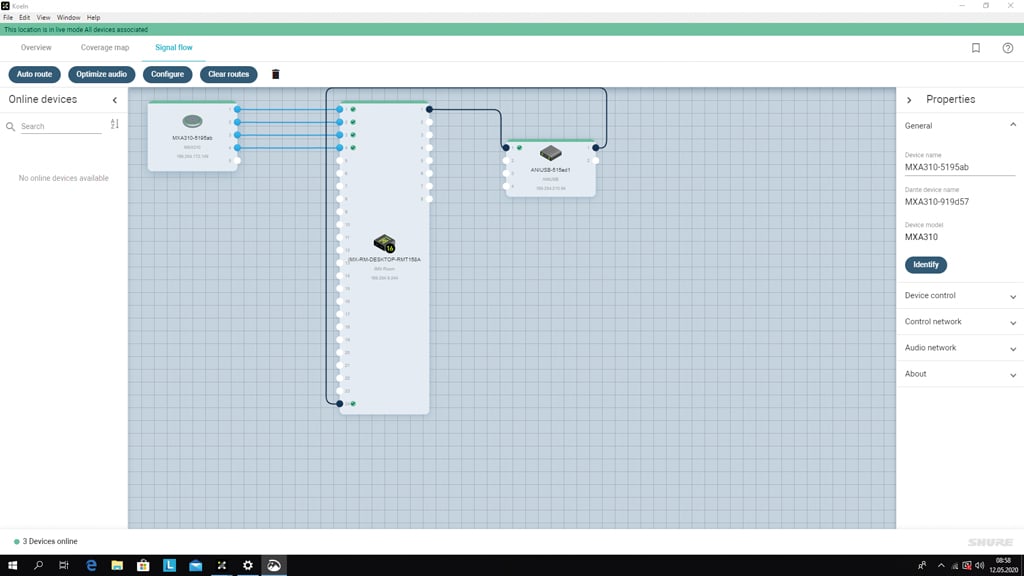
Task: Select the Signal flow tab
Action: click(174, 48)
